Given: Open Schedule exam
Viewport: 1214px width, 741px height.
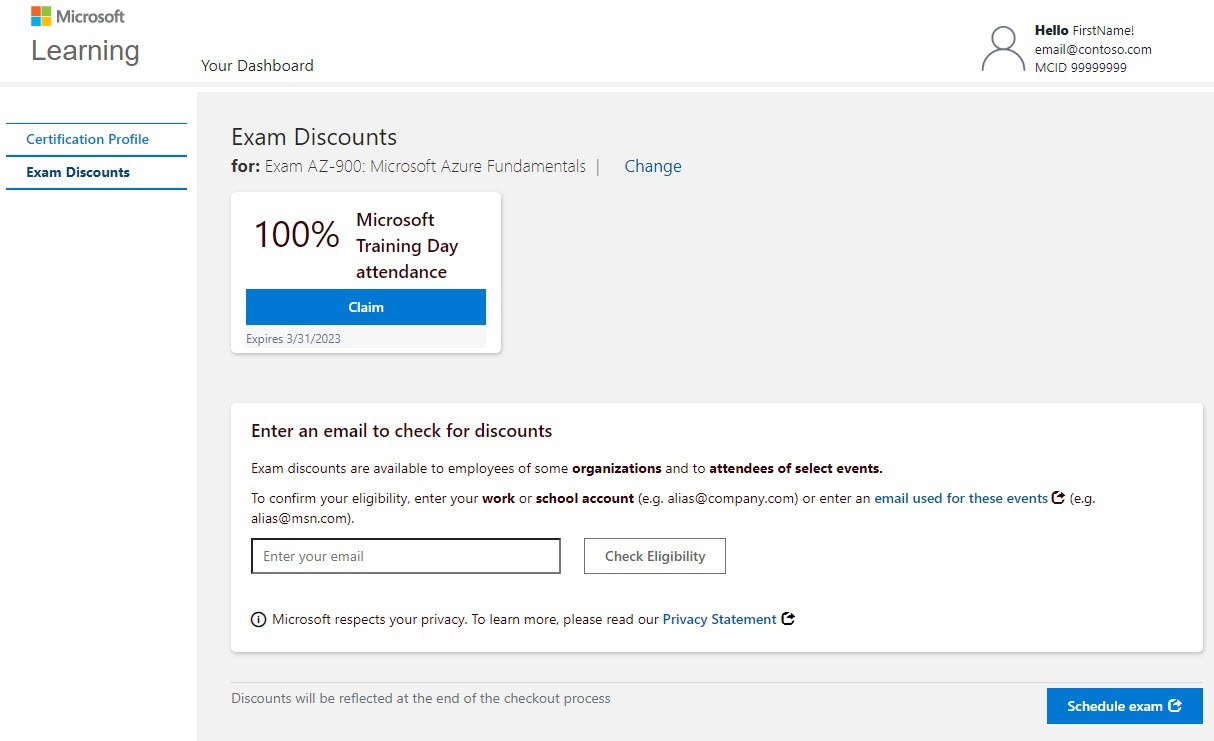Looking at the screenshot, I should pyautogui.click(x=1117, y=706).
